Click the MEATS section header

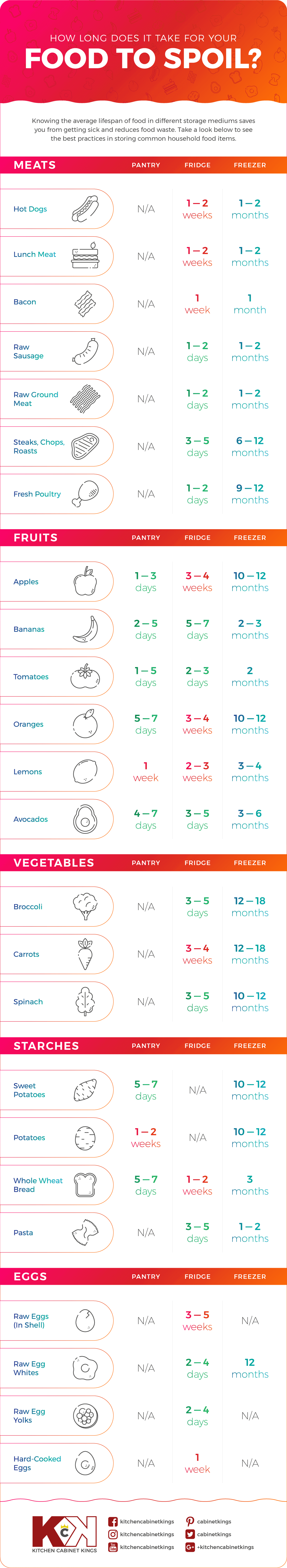(x=35, y=165)
